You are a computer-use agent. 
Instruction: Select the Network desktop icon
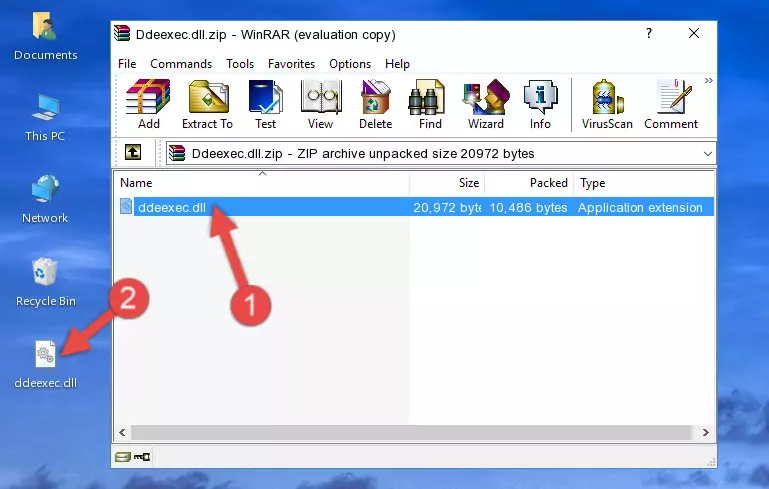point(45,200)
